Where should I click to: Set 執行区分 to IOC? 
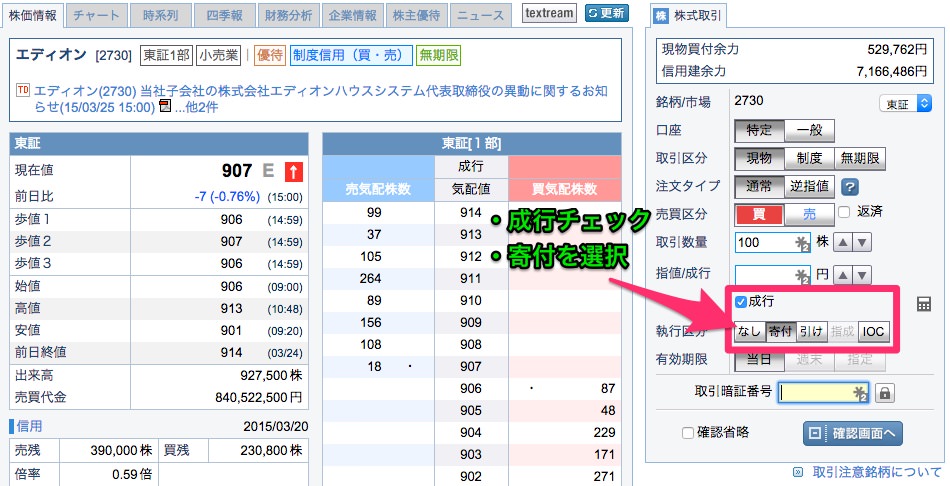click(x=874, y=331)
